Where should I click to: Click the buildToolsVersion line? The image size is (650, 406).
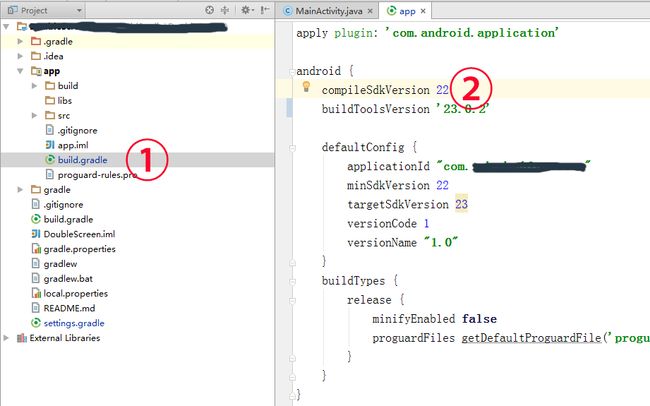(405, 109)
